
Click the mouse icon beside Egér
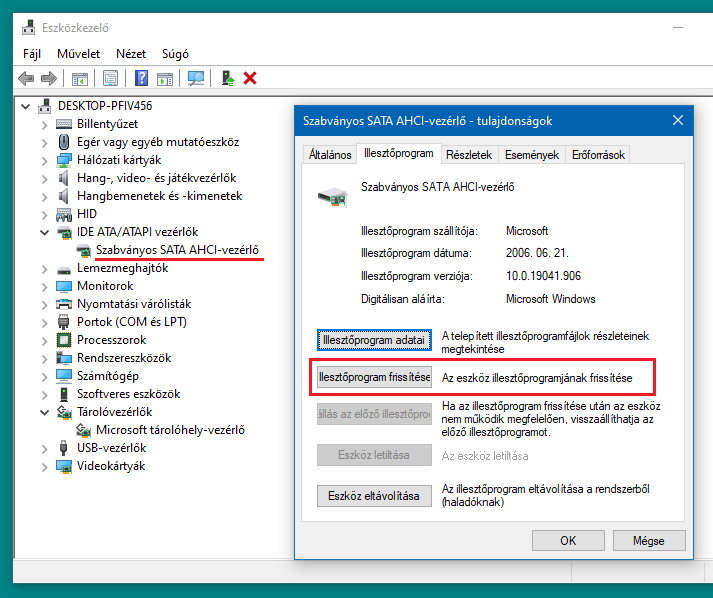(x=64, y=142)
